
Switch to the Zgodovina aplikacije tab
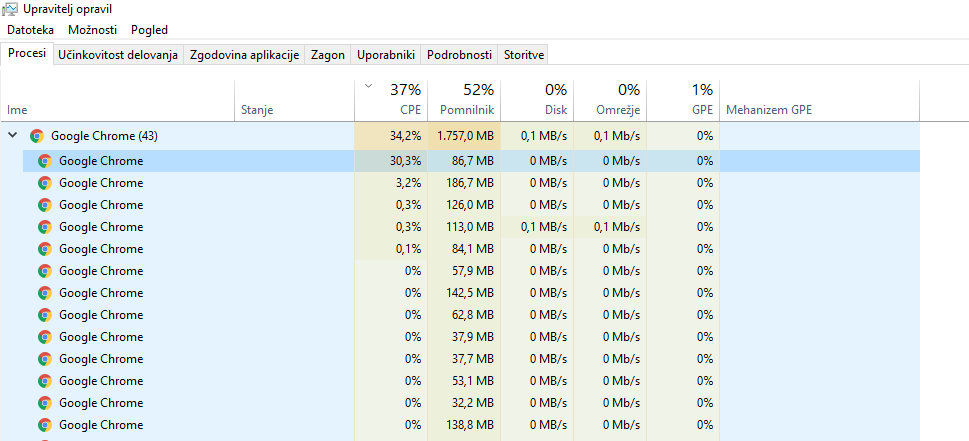(244, 55)
